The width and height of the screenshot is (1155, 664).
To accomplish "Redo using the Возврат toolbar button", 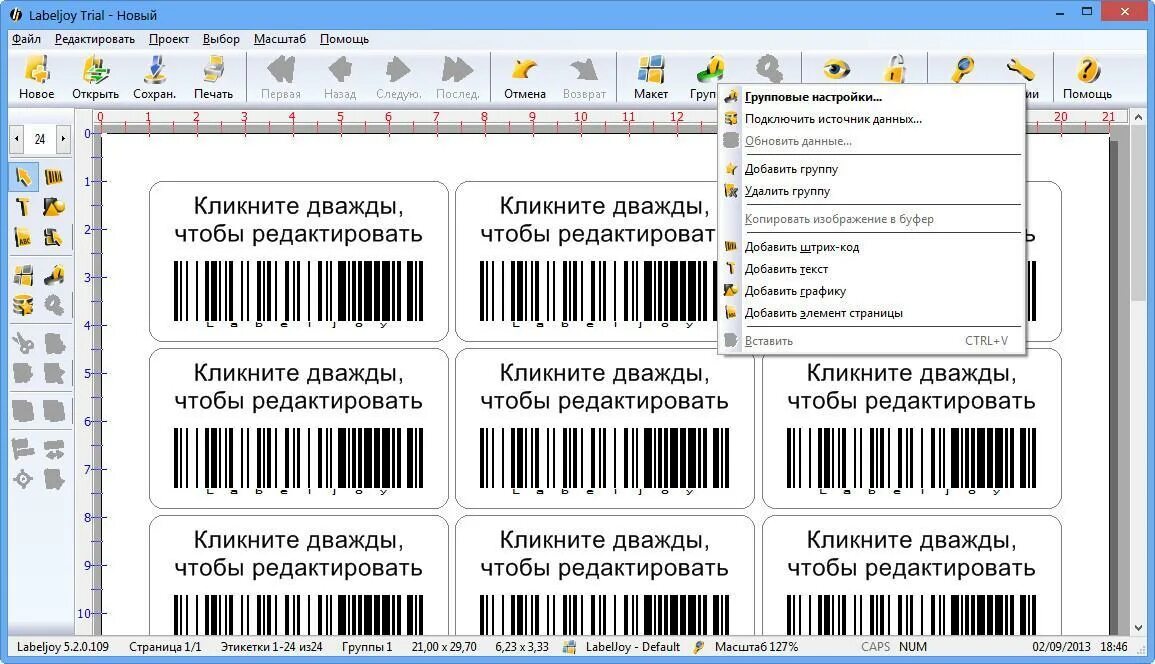I will click(584, 77).
